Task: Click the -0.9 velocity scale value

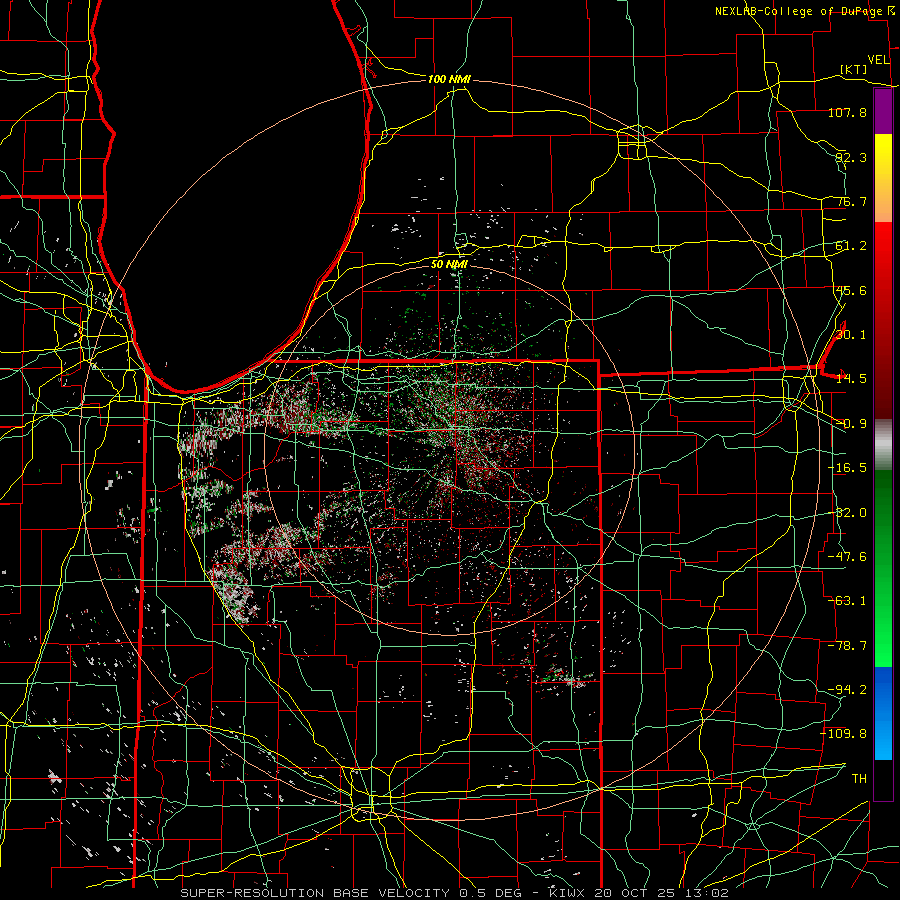Action: tap(851, 424)
